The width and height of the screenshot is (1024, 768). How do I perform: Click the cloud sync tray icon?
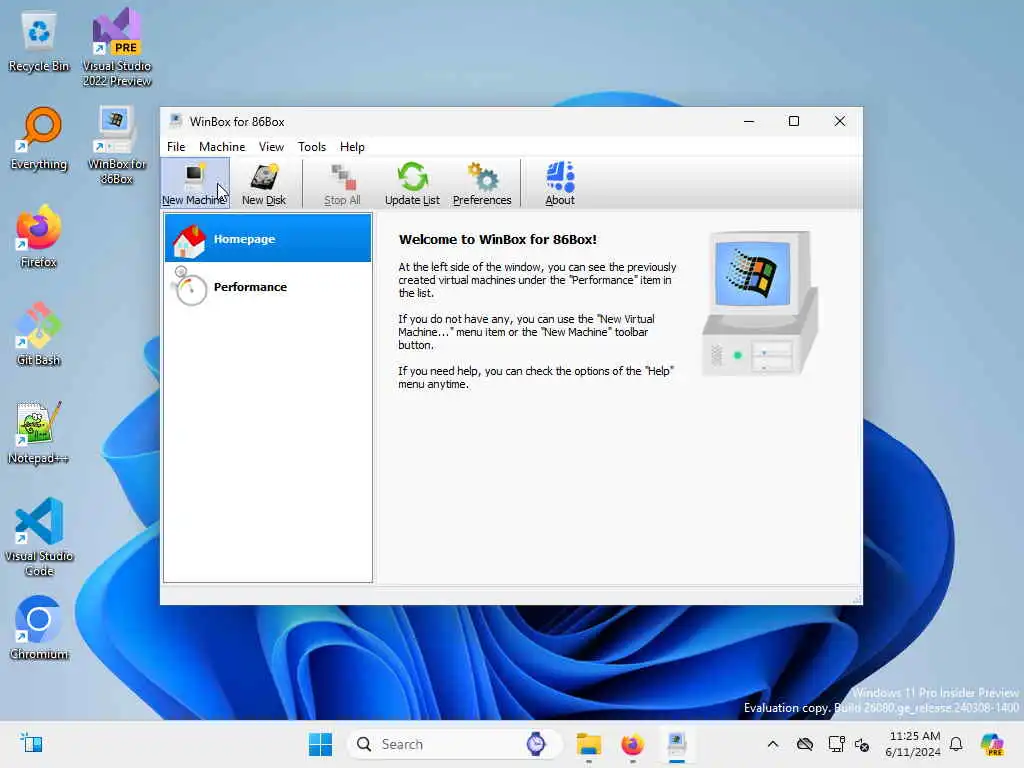pos(805,744)
